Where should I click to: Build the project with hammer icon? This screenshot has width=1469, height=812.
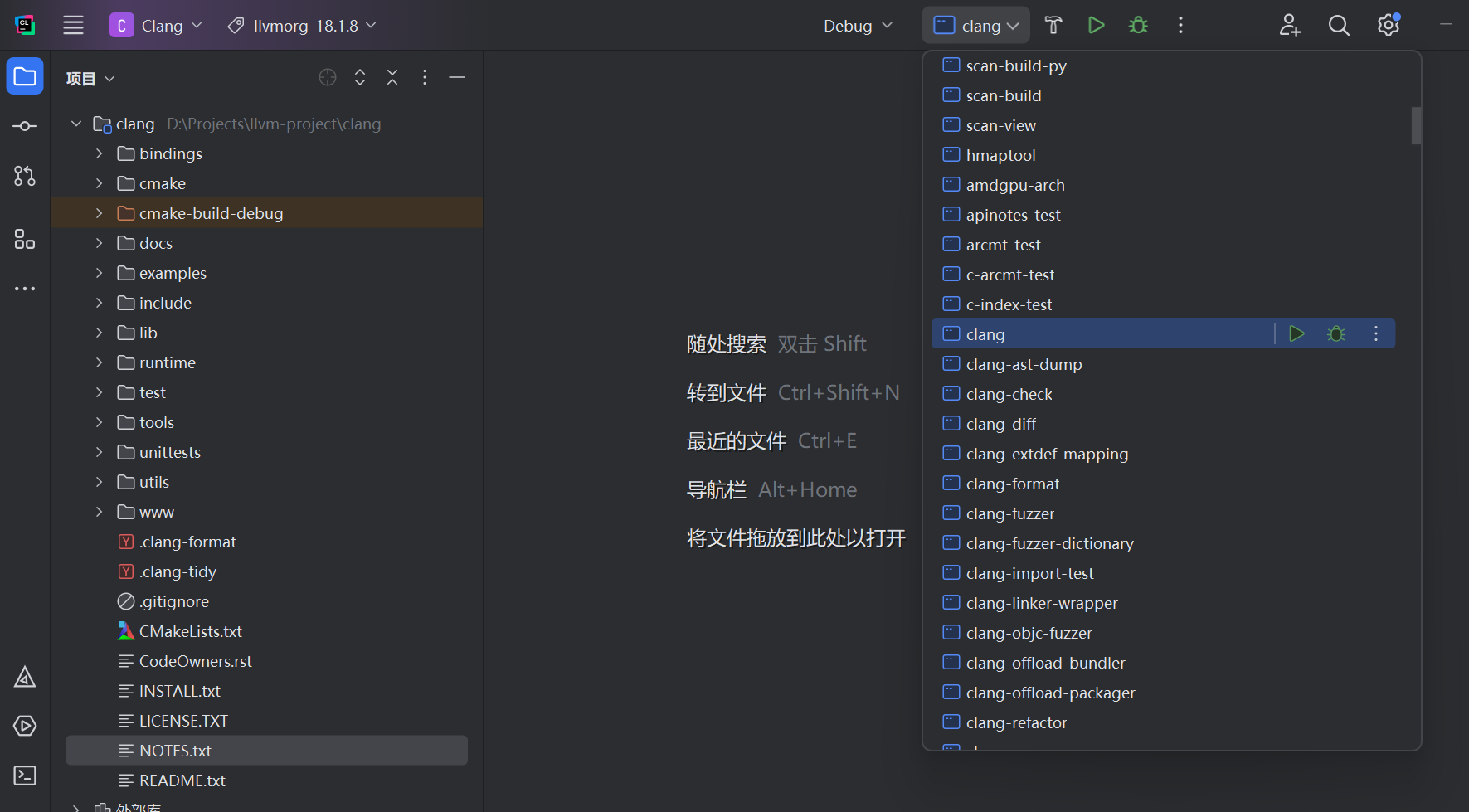(x=1053, y=25)
